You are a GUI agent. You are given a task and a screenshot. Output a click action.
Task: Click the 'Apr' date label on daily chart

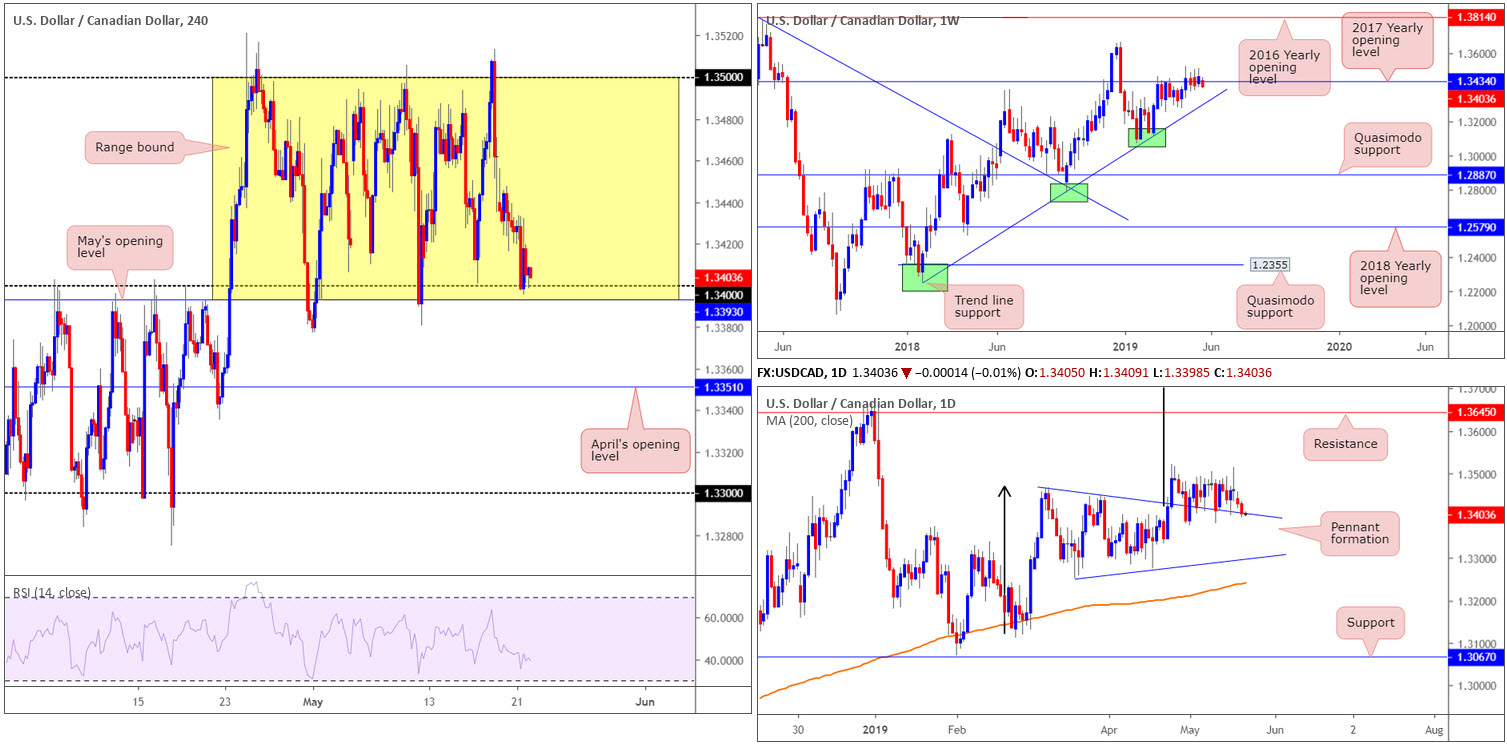coord(1107,731)
